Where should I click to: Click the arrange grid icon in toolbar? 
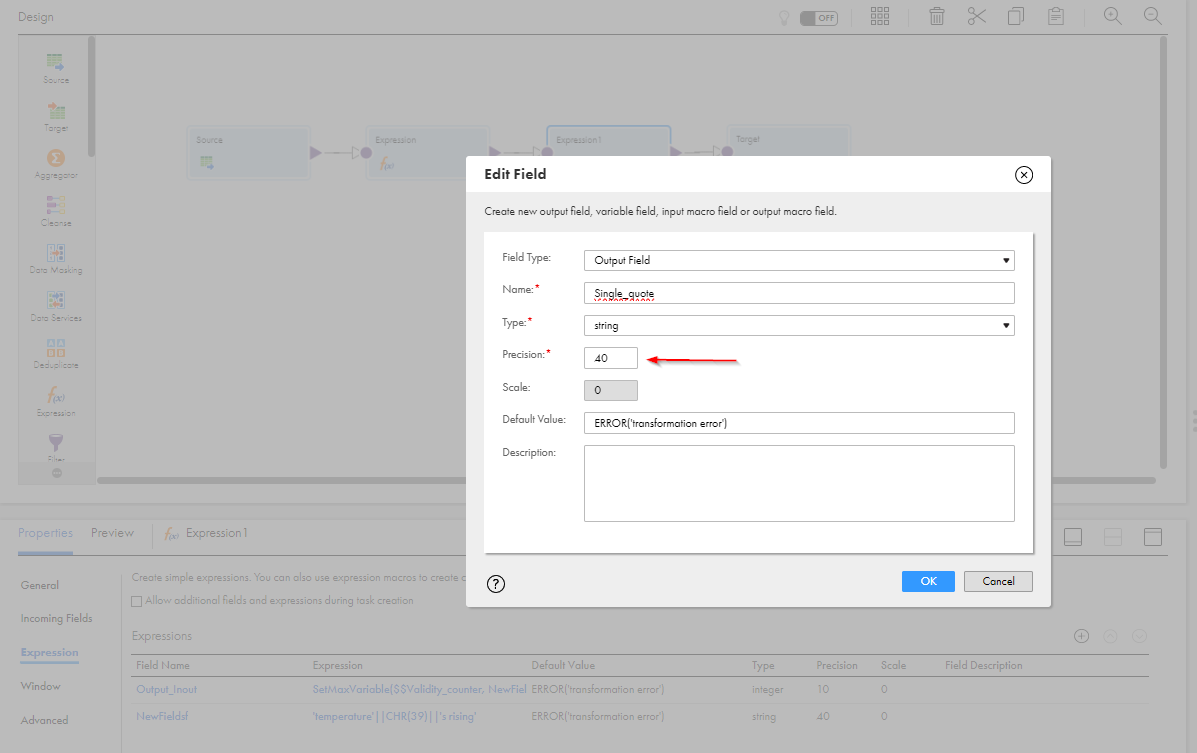point(879,16)
